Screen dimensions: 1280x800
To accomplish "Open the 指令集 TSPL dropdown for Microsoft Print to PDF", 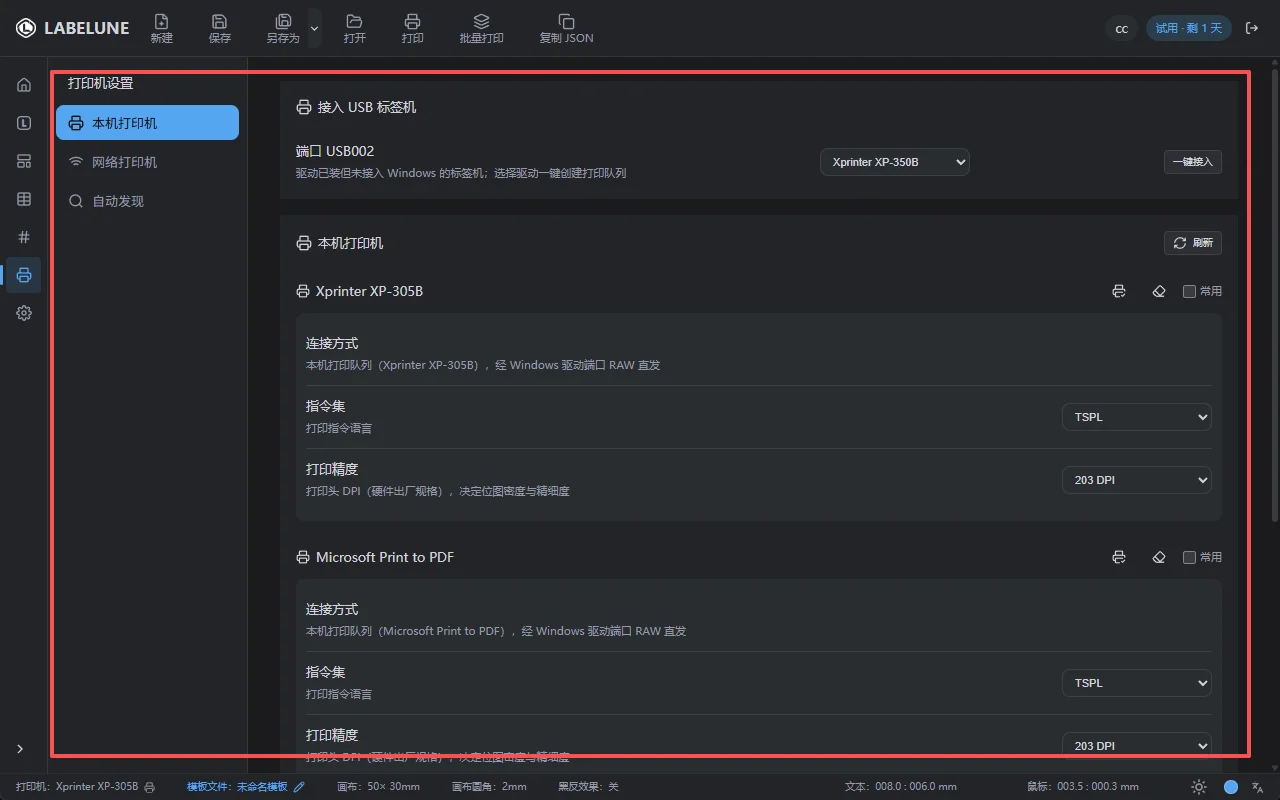I will [1137, 683].
